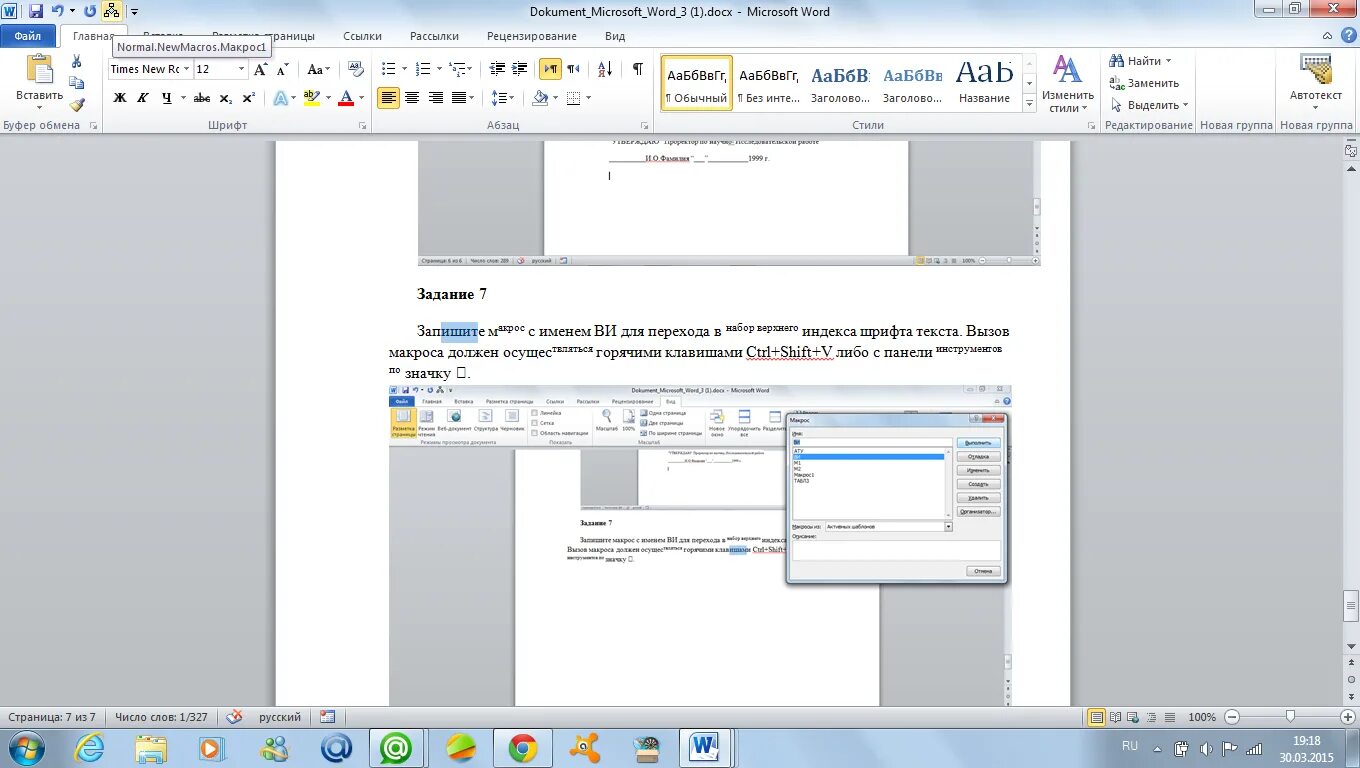This screenshot has width=1360, height=768.
Task: Apply the Без интервала style
Action: coord(769,83)
